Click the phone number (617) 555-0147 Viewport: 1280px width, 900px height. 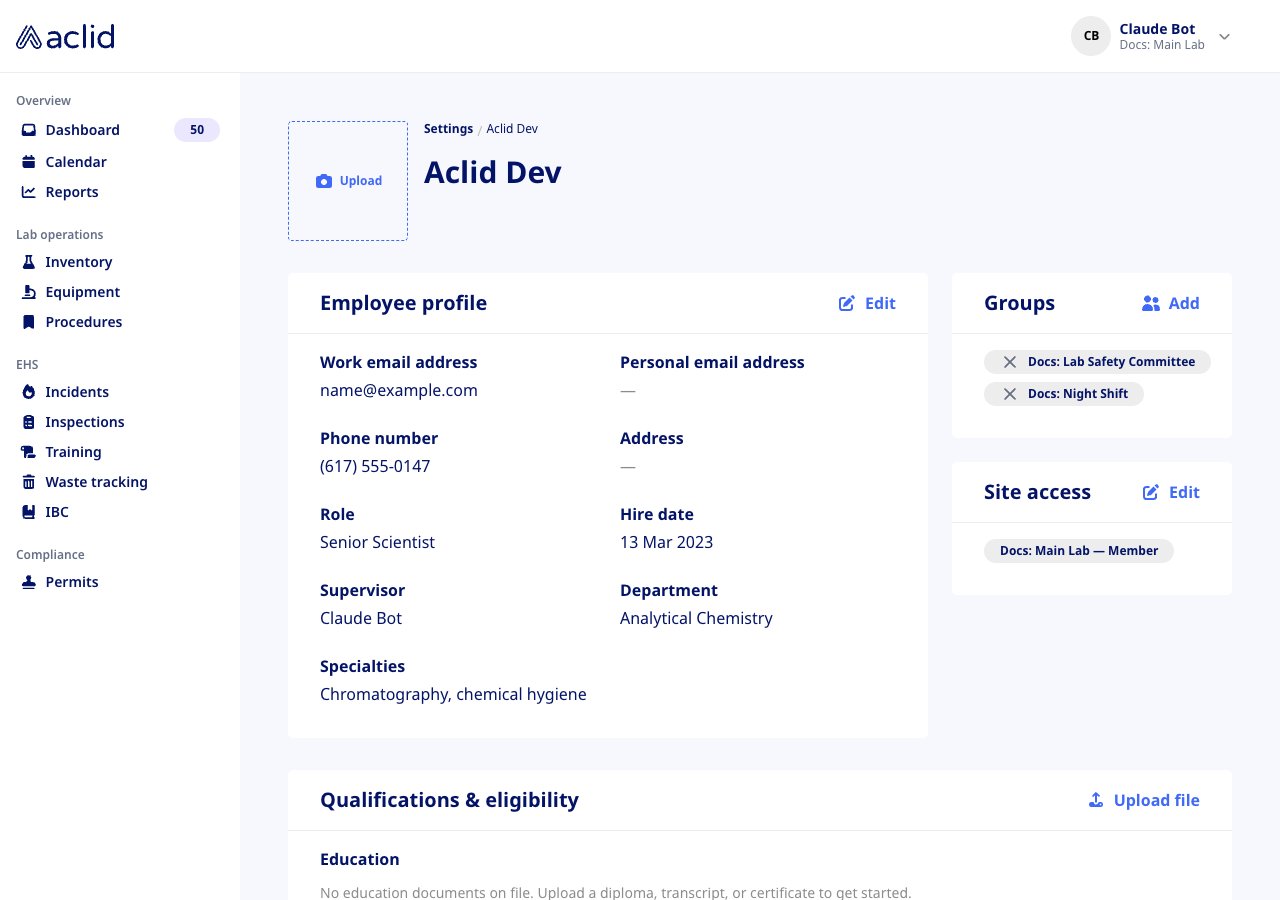(375, 466)
